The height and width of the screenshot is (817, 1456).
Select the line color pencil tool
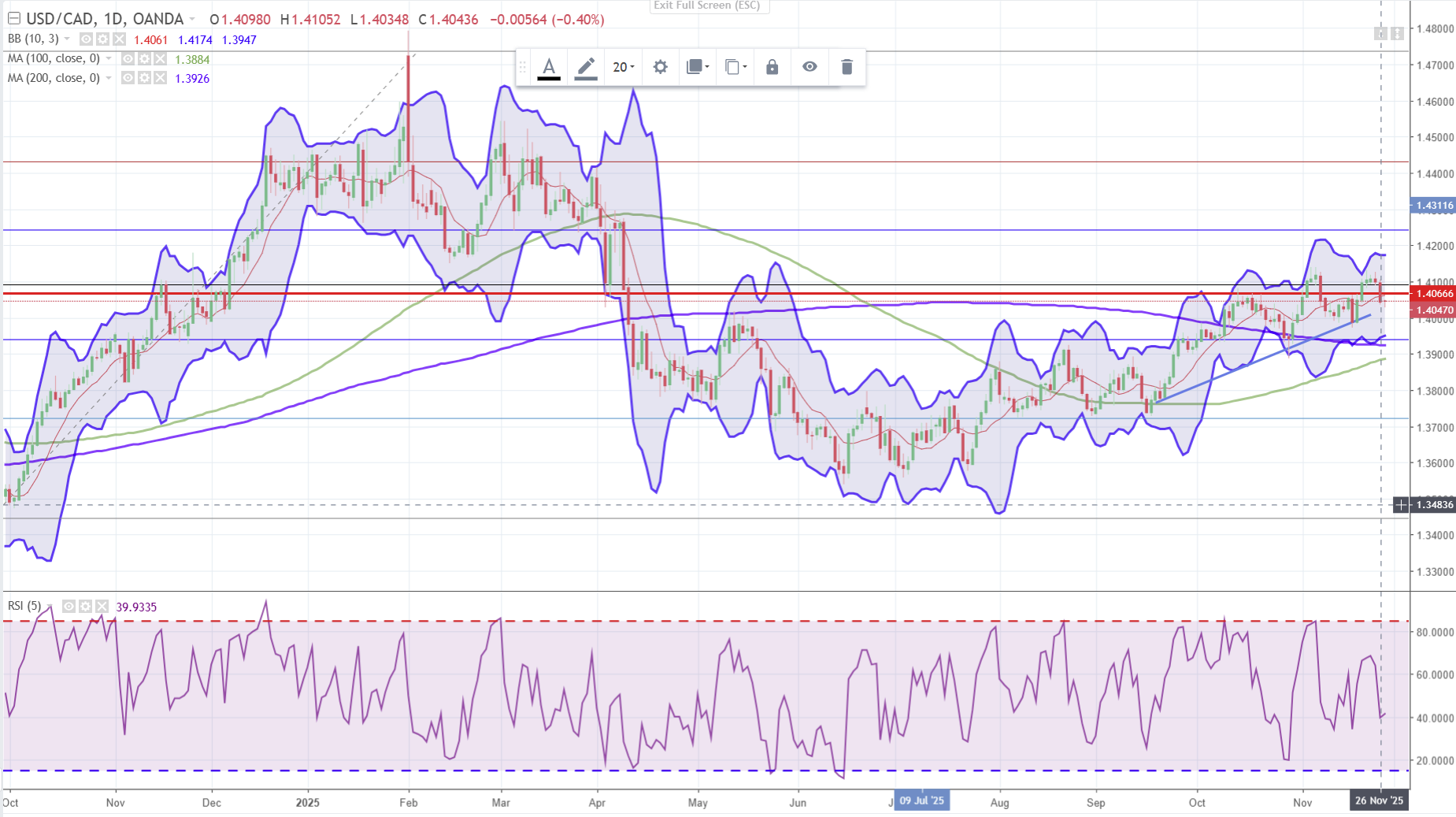(586, 67)
